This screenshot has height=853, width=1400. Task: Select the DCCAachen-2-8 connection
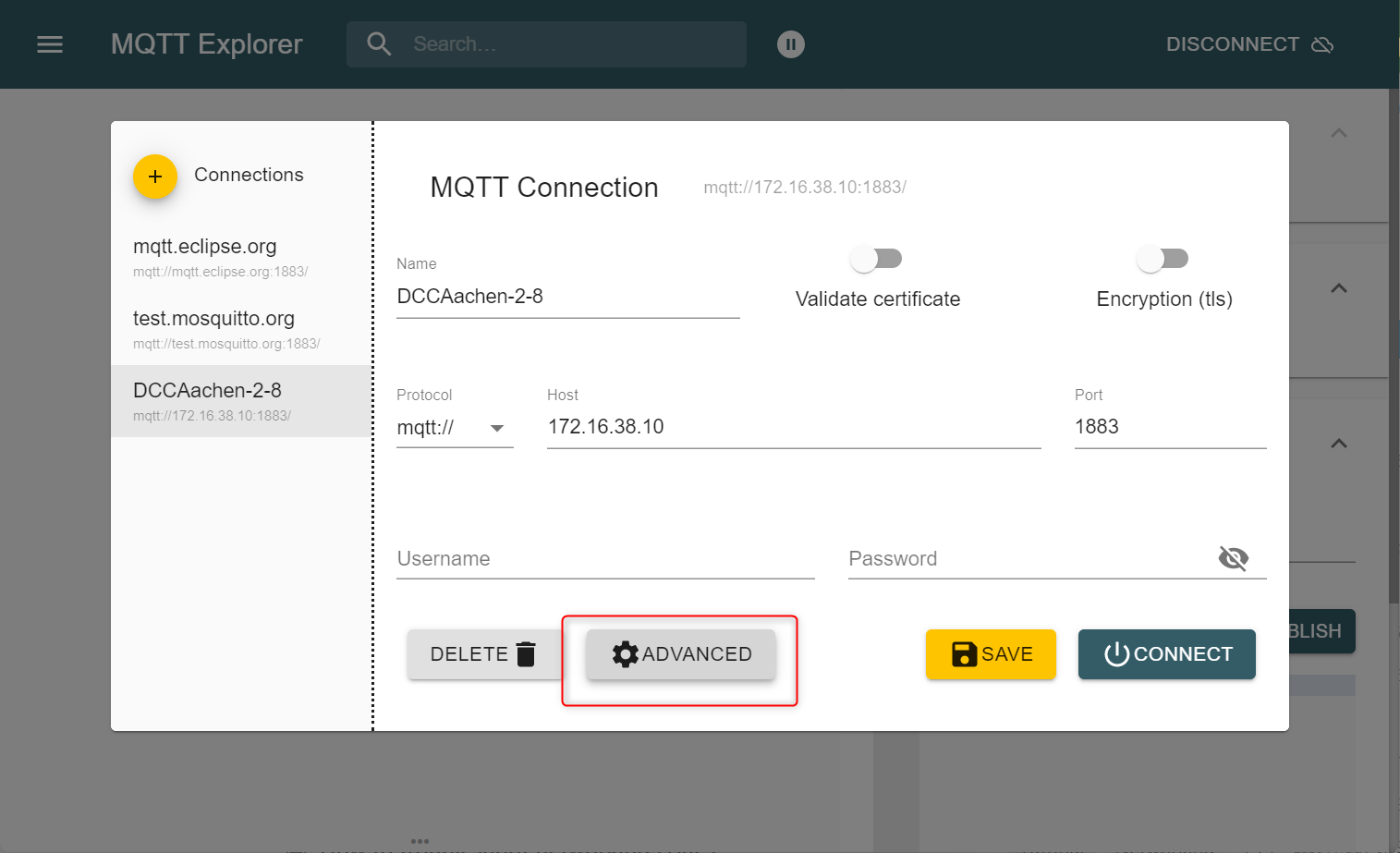(x=241, y=401)
